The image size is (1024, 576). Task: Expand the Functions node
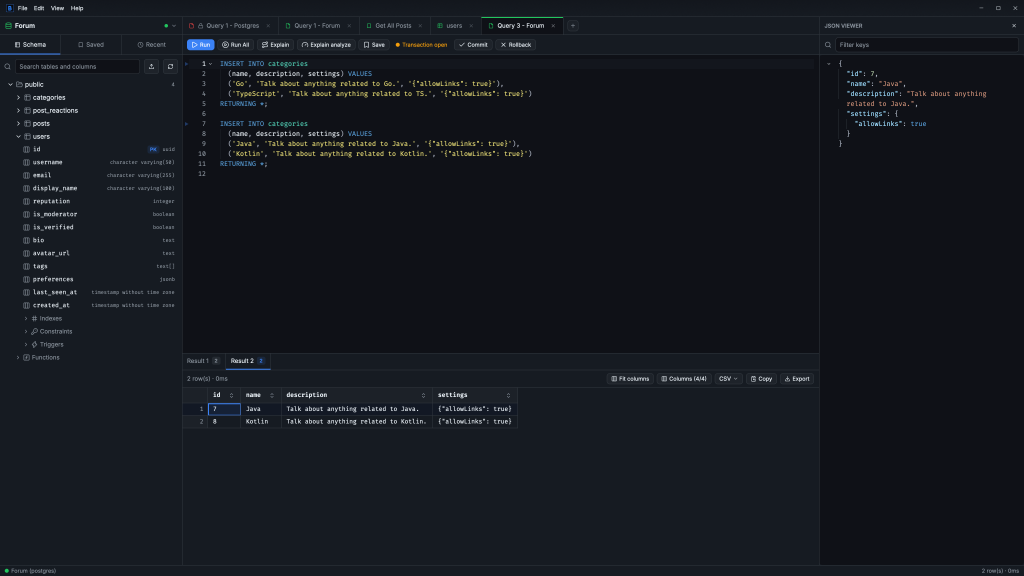(18, 358)
